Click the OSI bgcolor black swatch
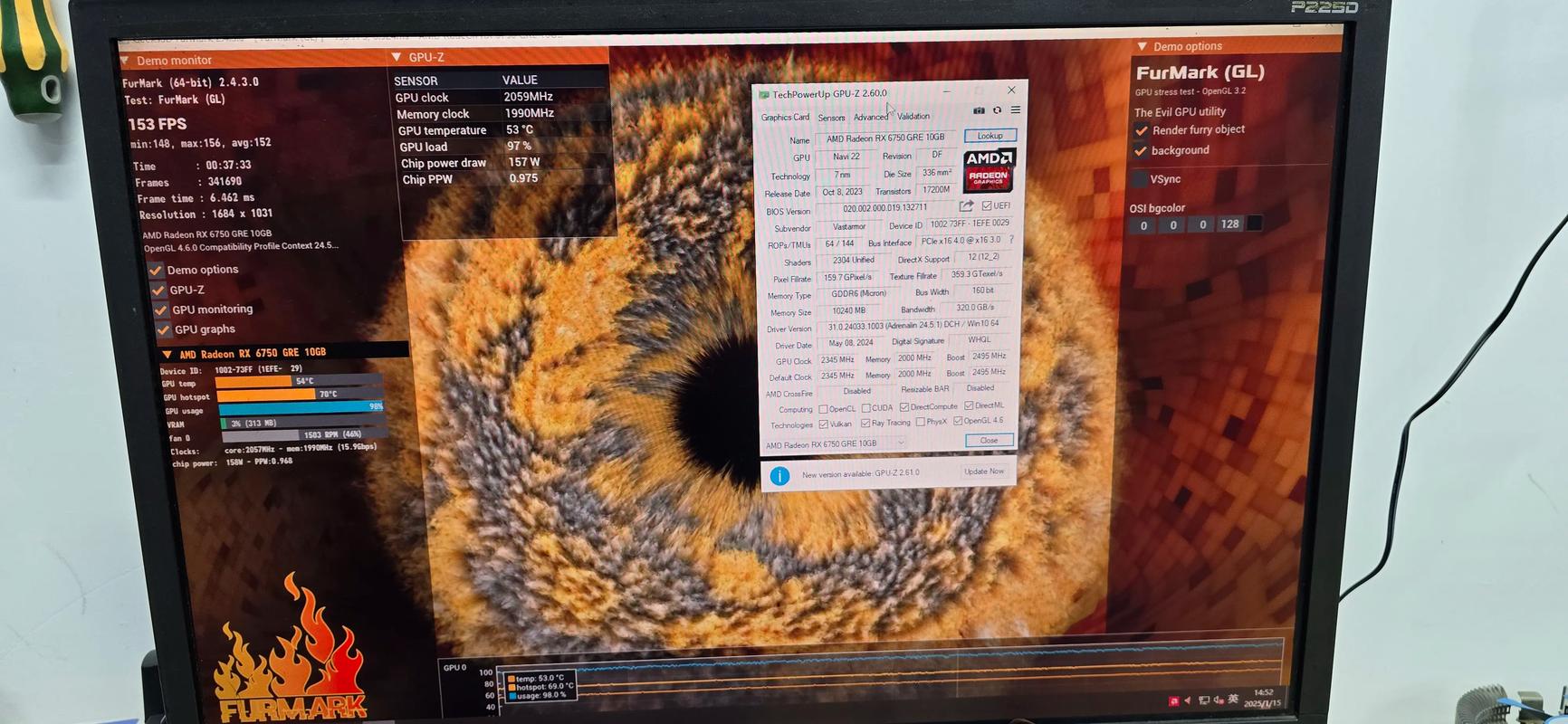1568x724 pixels. point(1255,224)
